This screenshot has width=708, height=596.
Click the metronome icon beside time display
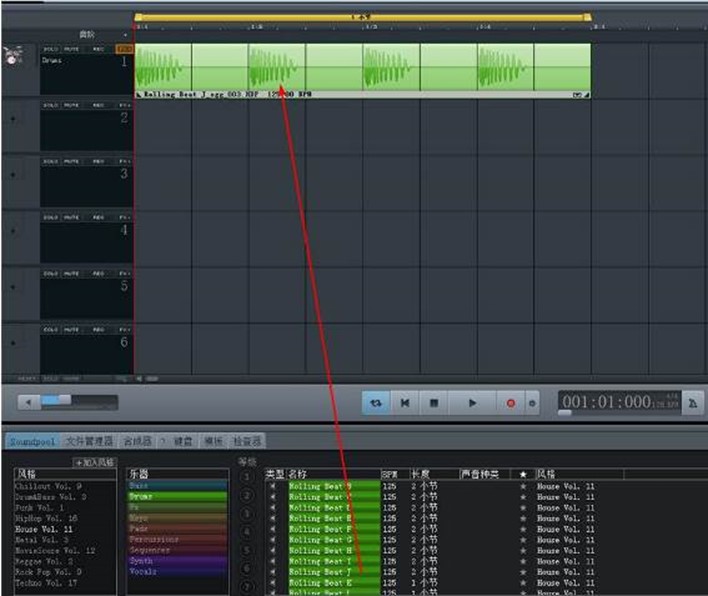(x=693, y=403)
